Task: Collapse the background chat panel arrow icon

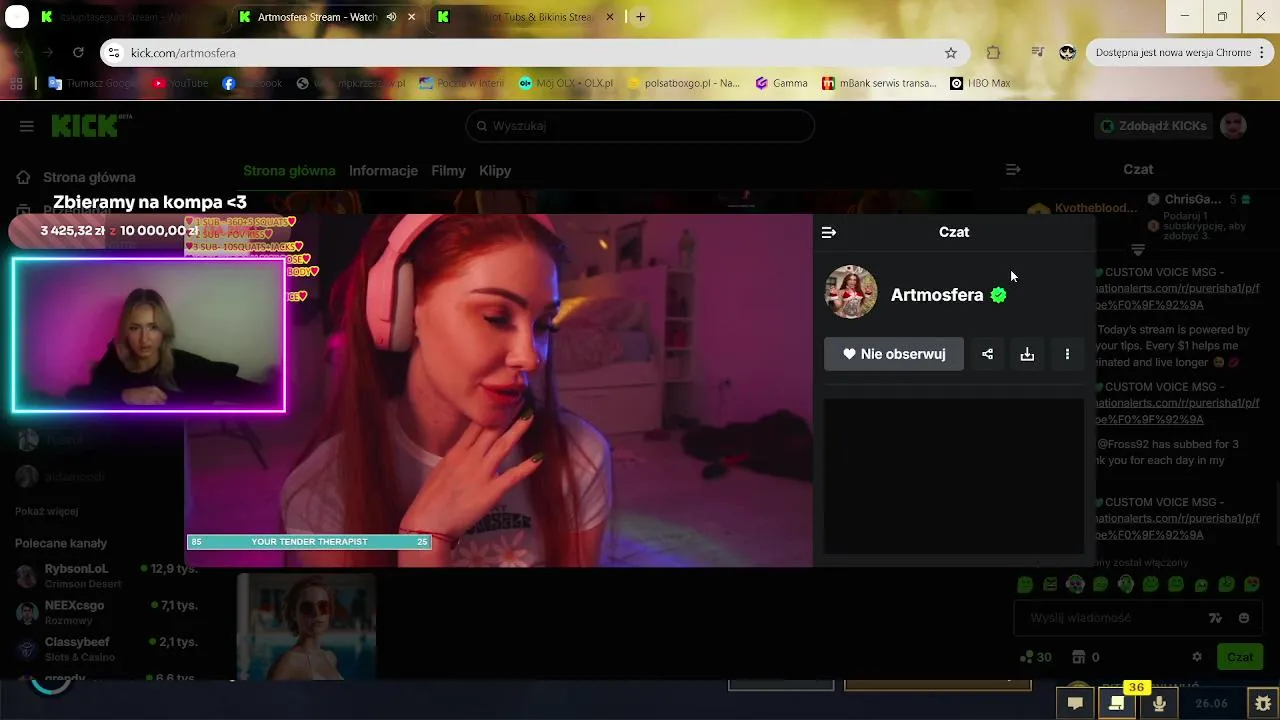Action: coord(1013,170)
